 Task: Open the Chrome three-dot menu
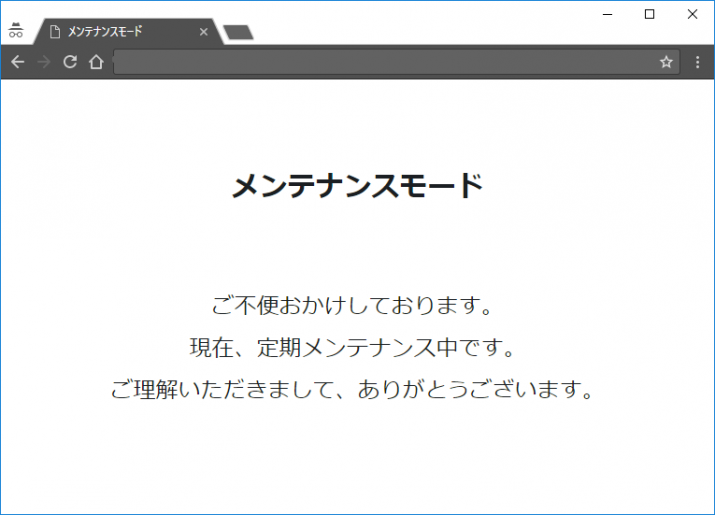click(x=698, y=62)
